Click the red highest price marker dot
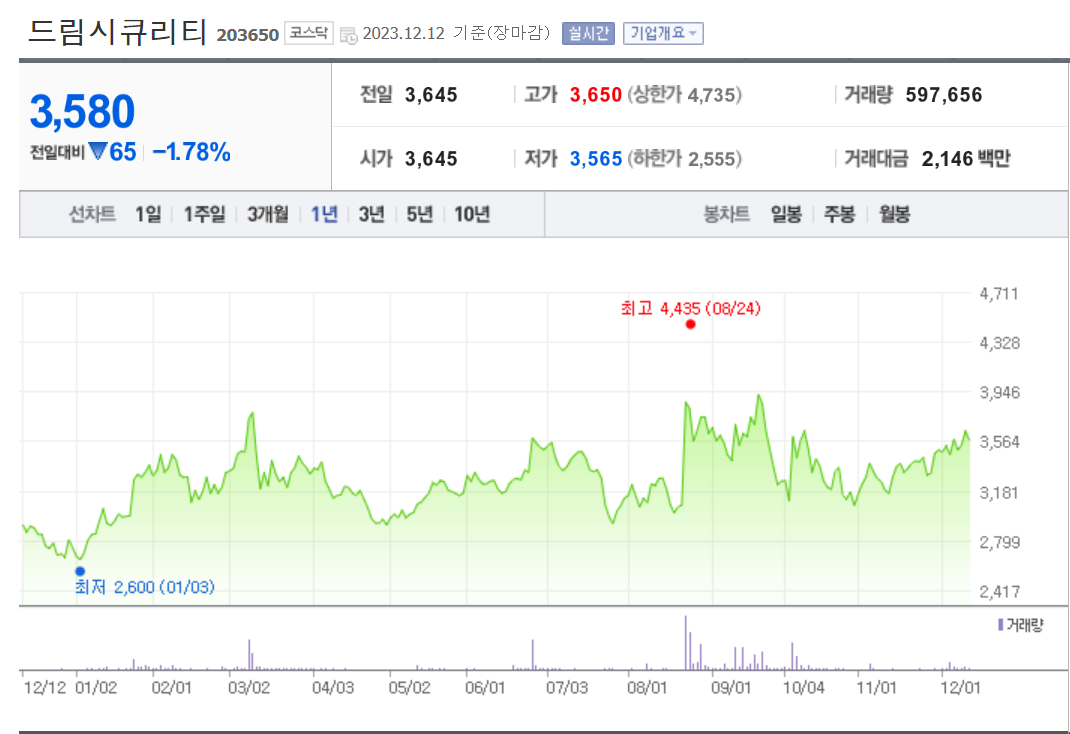The height and width of the screenshot is (734, 1070). point(691,325)
